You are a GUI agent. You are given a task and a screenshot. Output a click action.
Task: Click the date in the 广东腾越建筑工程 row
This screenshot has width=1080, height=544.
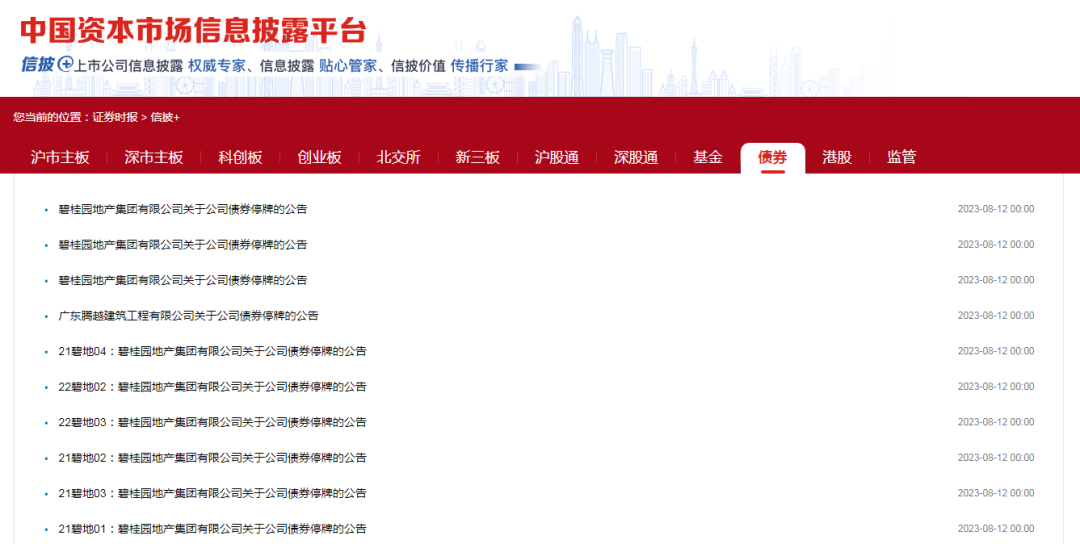point(996,315)
